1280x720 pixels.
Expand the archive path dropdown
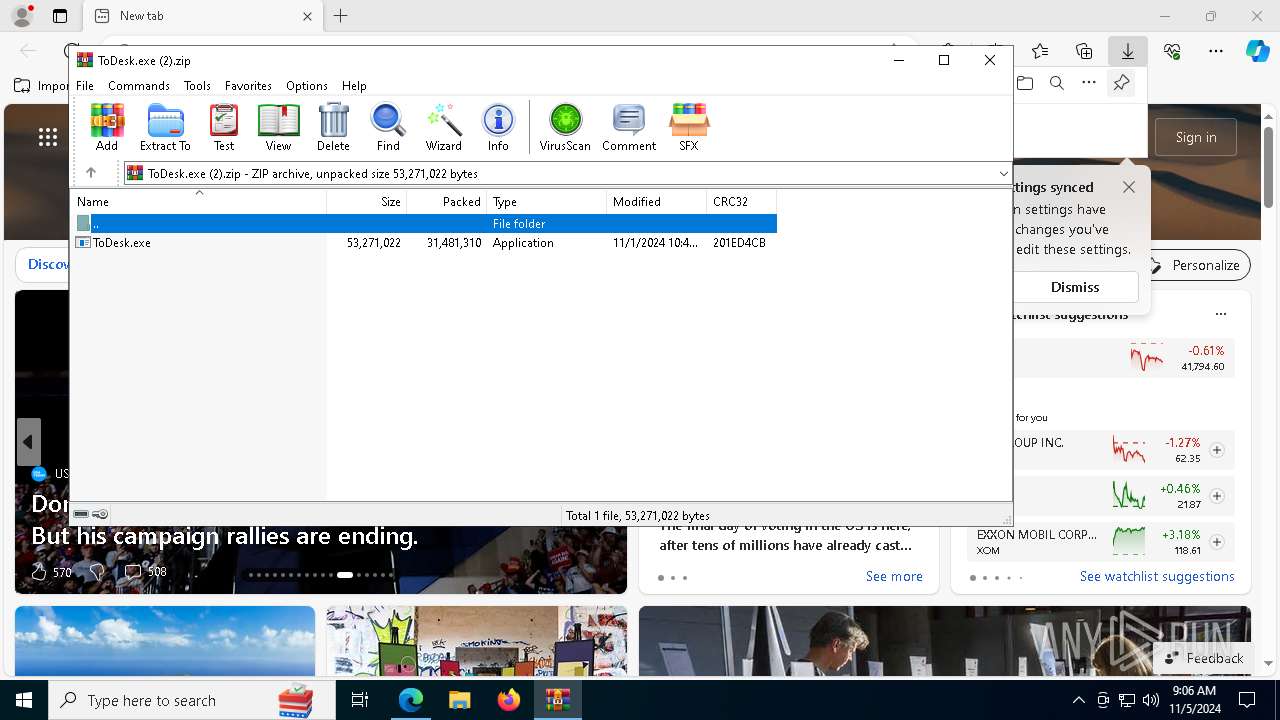pyautogui.click(x=1003, y=174)
